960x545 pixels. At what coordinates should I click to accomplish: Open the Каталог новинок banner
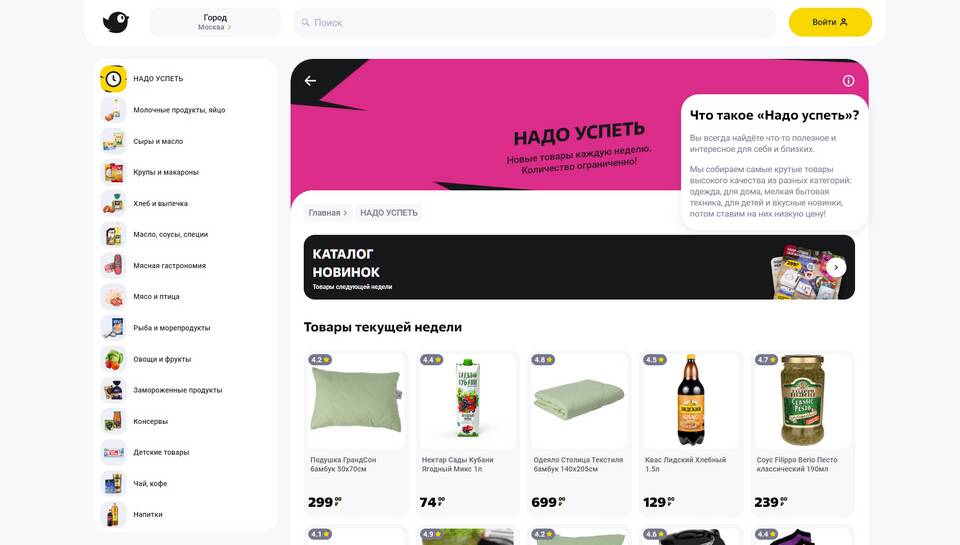coord(579,267)
